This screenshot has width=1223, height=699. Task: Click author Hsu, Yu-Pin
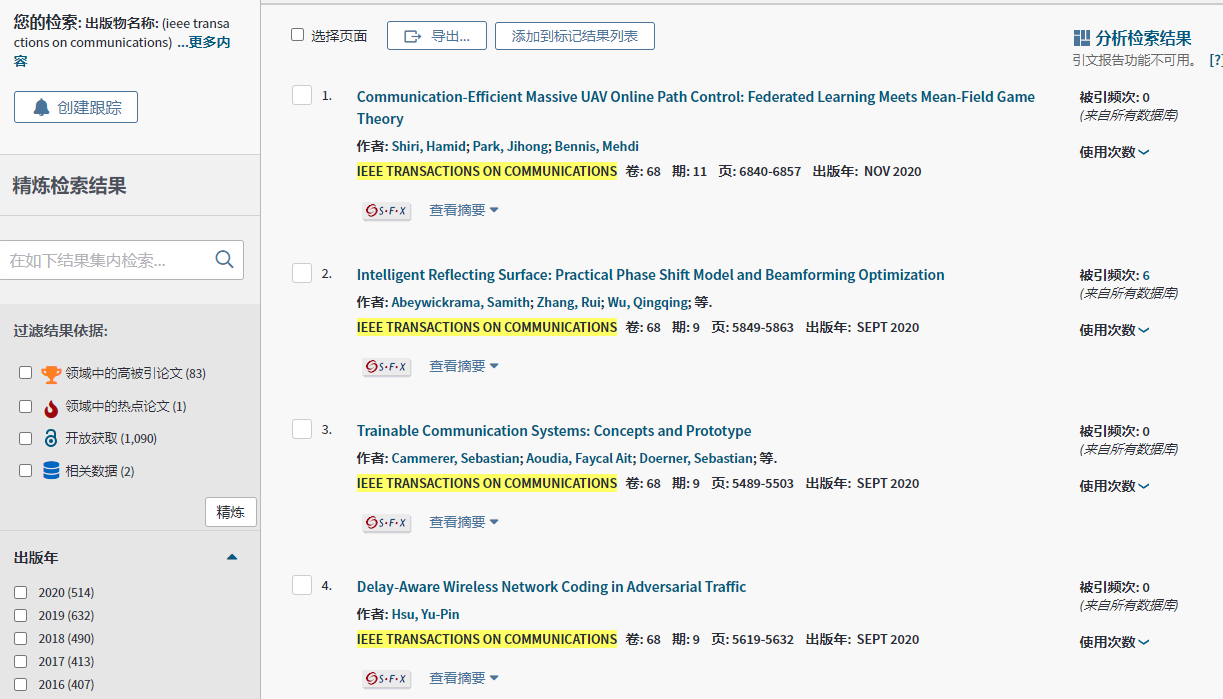425,614
